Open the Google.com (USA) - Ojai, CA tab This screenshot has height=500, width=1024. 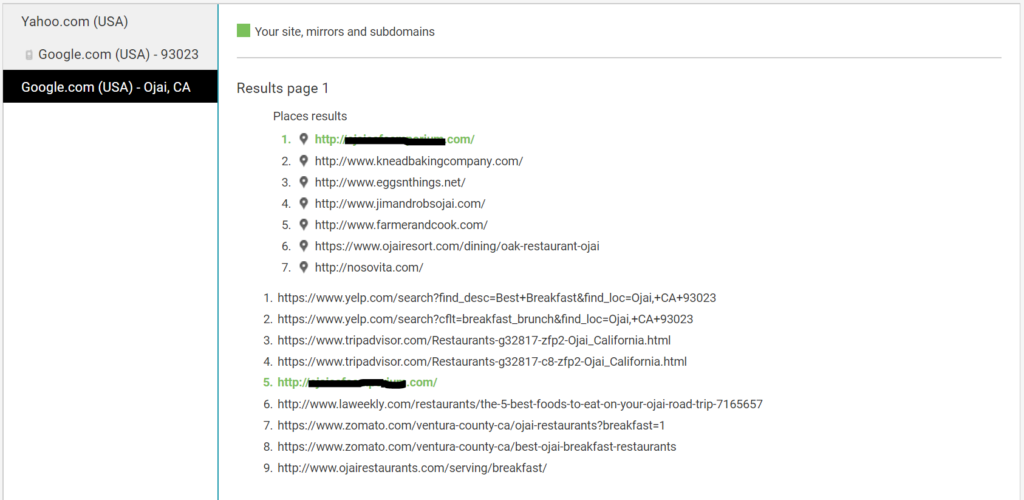coord(110,87)
